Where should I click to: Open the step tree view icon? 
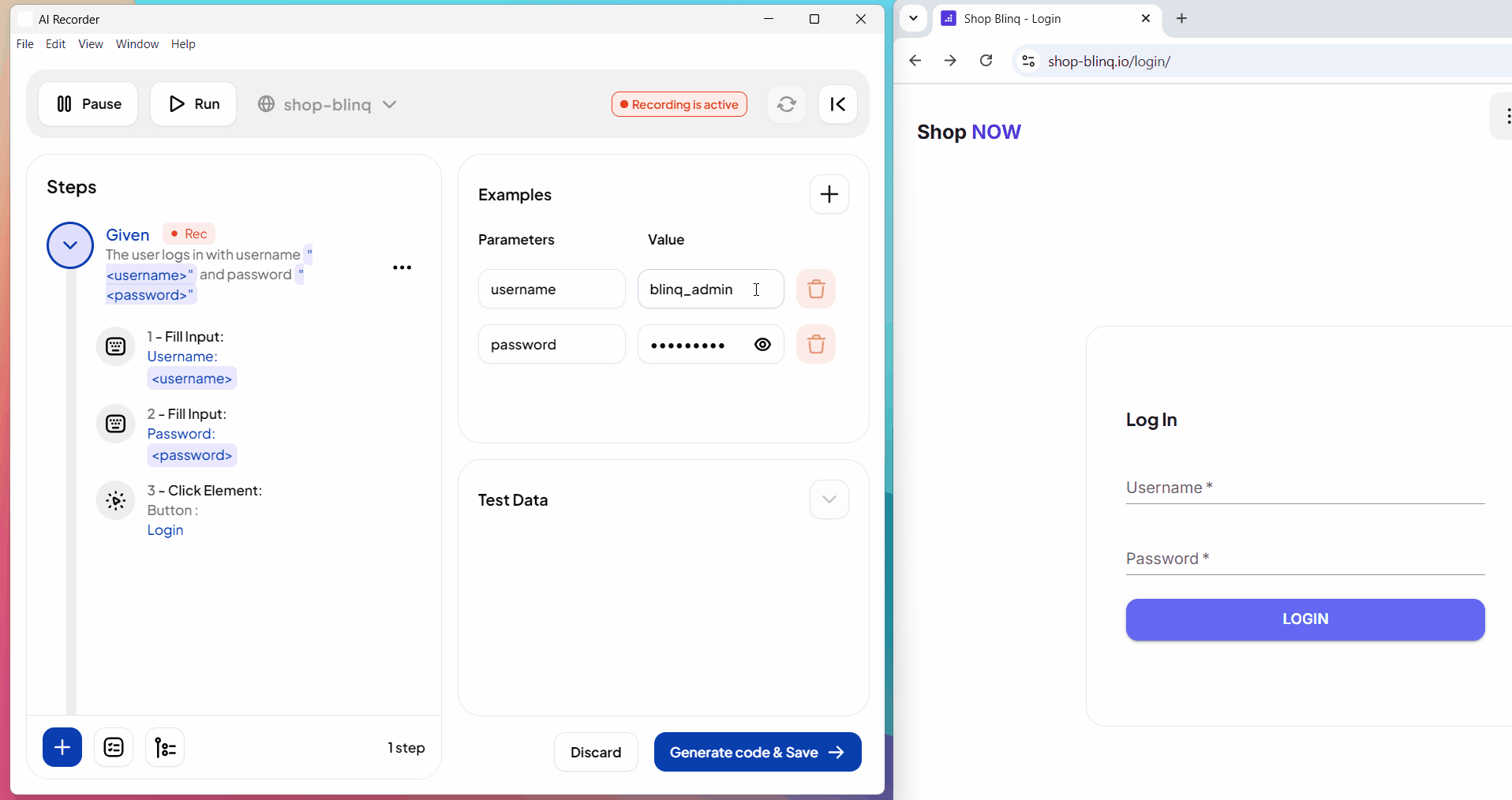coord(165,747)
